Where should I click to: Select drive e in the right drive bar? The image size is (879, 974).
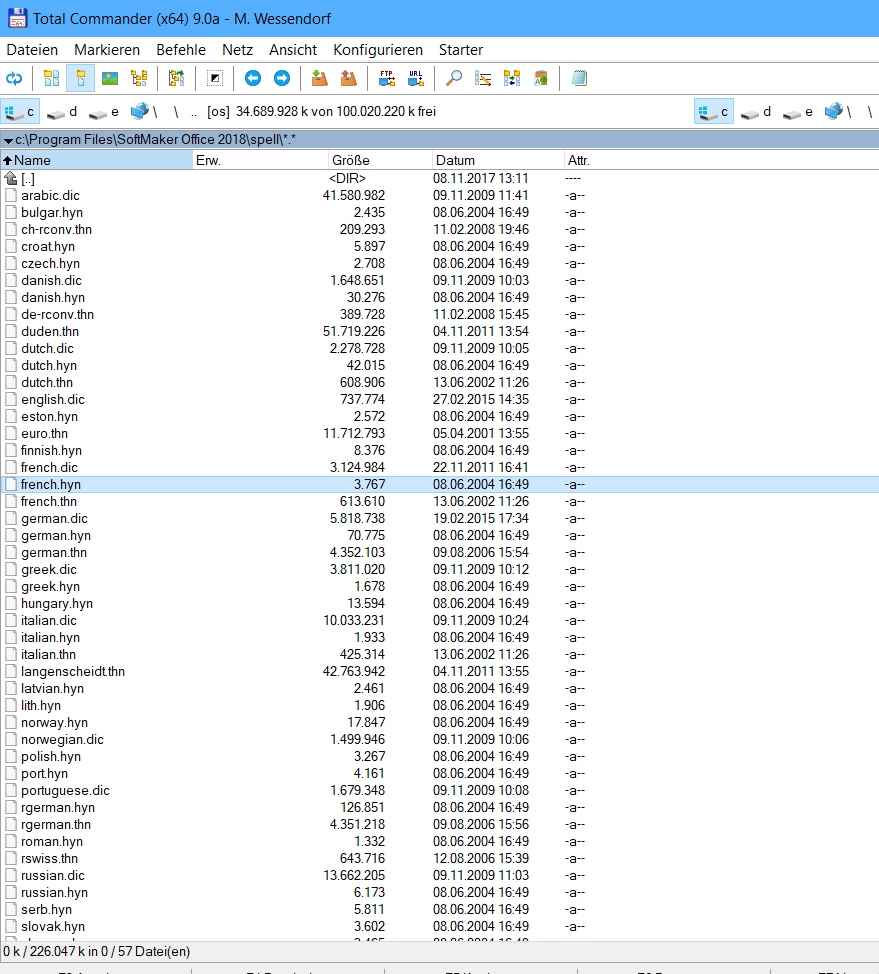pyautogui.click(x=798, y=112)
